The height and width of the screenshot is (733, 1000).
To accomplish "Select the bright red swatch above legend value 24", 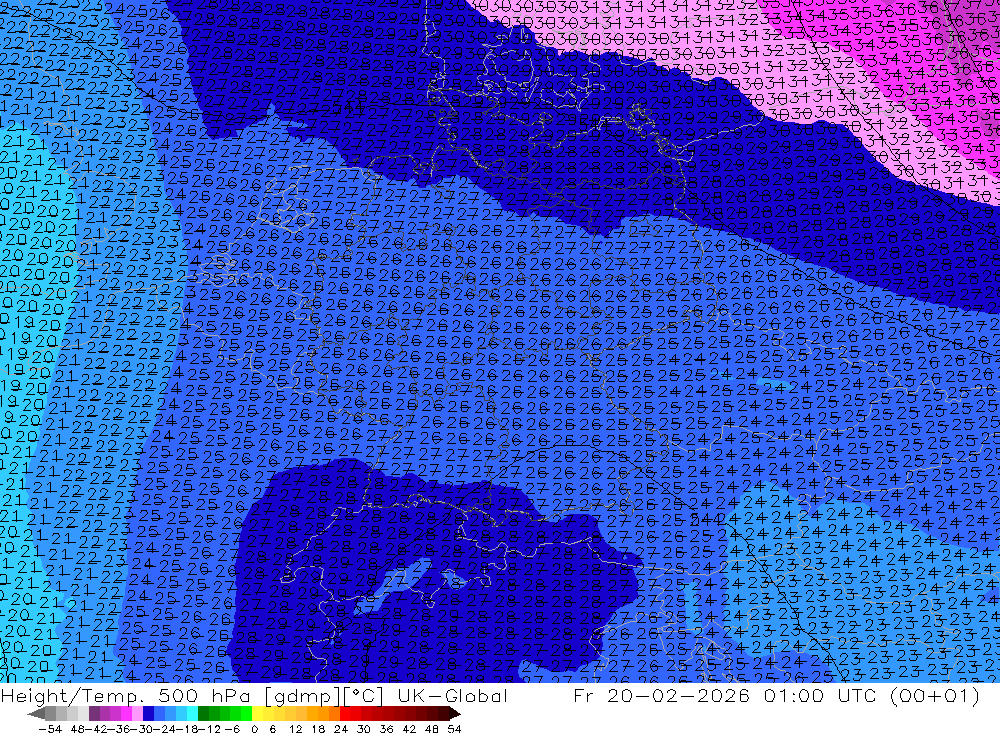I will pyautogui.click(x=345, y=713).
